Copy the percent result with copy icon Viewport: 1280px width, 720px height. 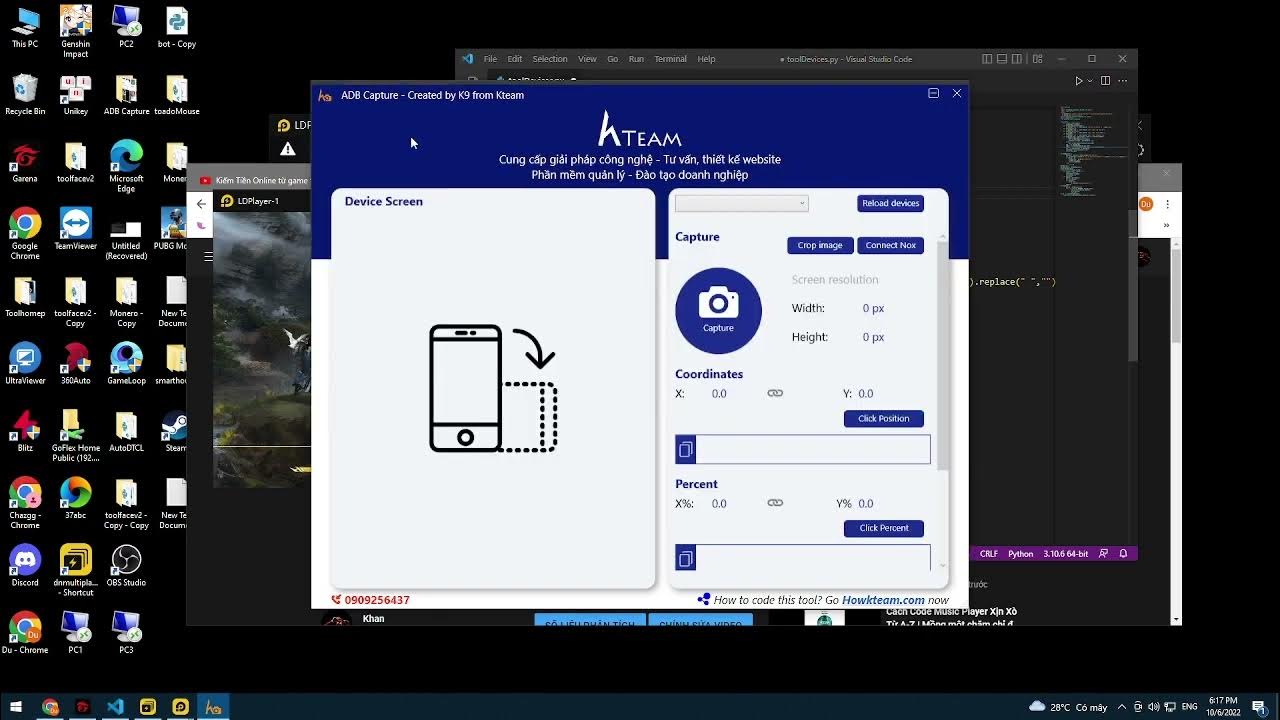(x=685, y=559)
